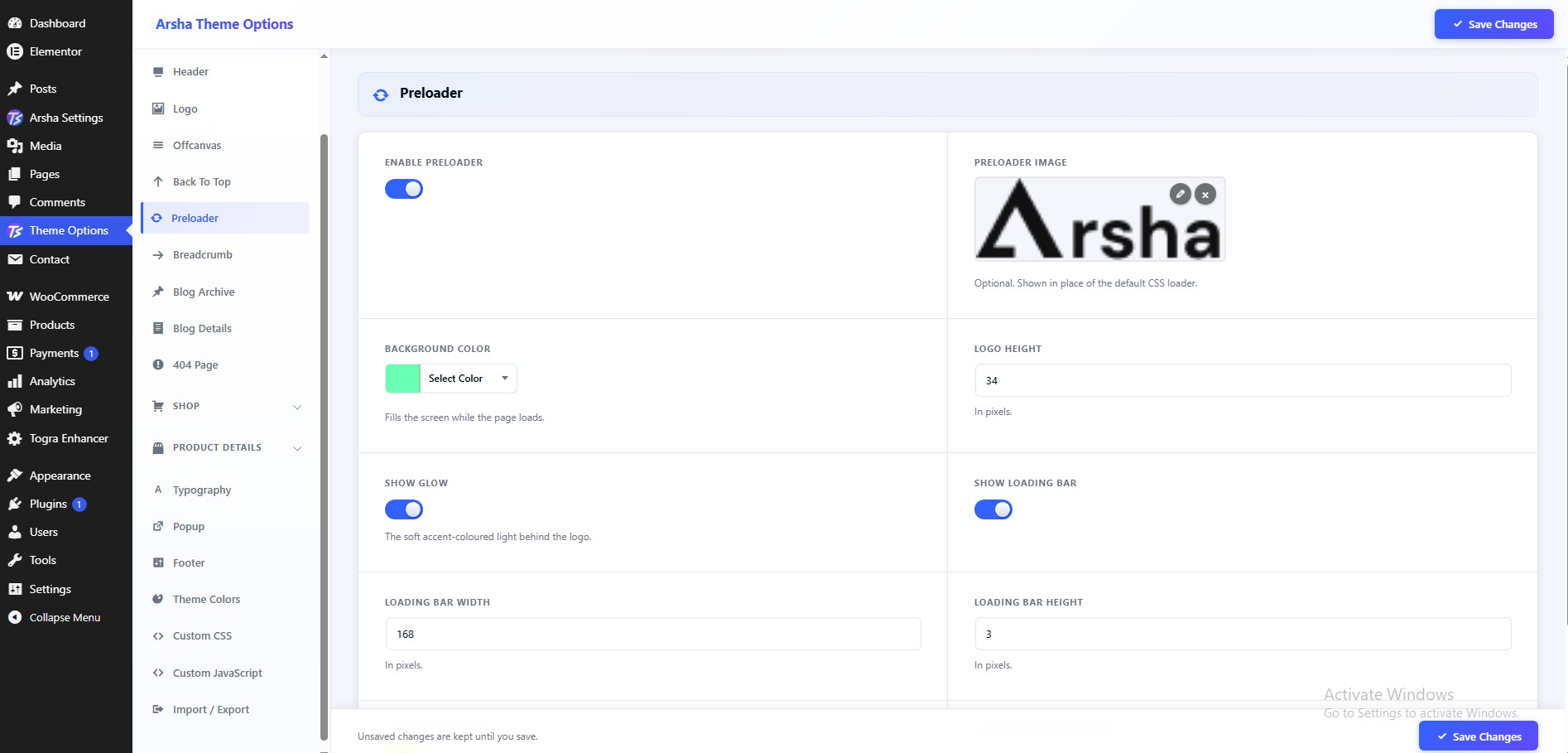Click the Elementor icon in admin menu

[14, 51]
